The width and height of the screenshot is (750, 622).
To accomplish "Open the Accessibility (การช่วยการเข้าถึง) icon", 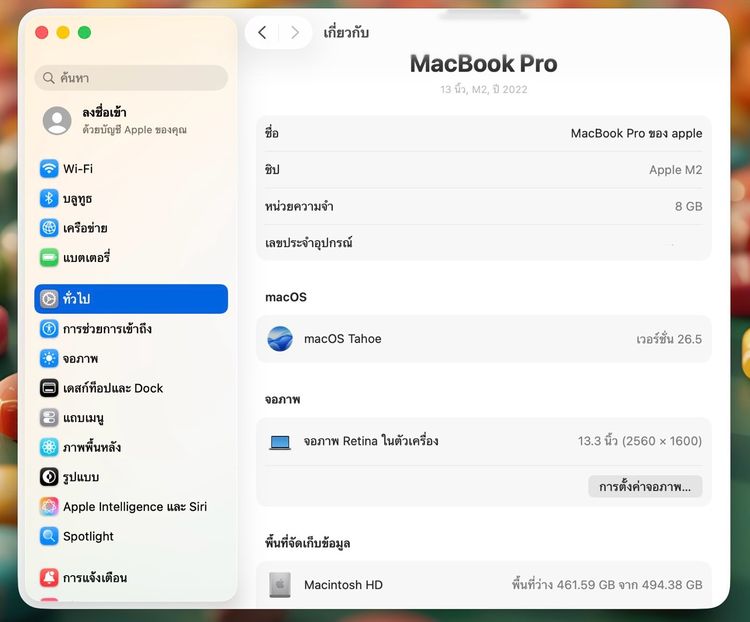I will (x=49, y=329).
